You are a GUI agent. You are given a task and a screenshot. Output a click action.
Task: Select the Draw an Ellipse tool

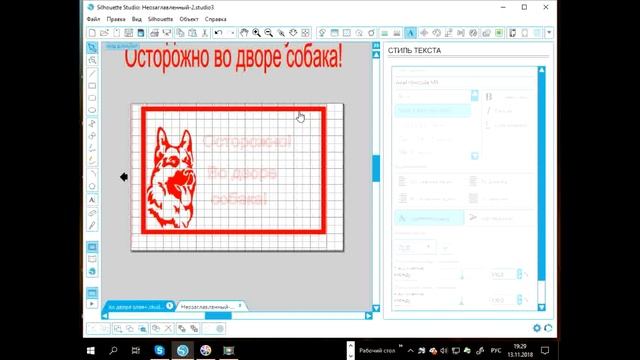point(92,110)
